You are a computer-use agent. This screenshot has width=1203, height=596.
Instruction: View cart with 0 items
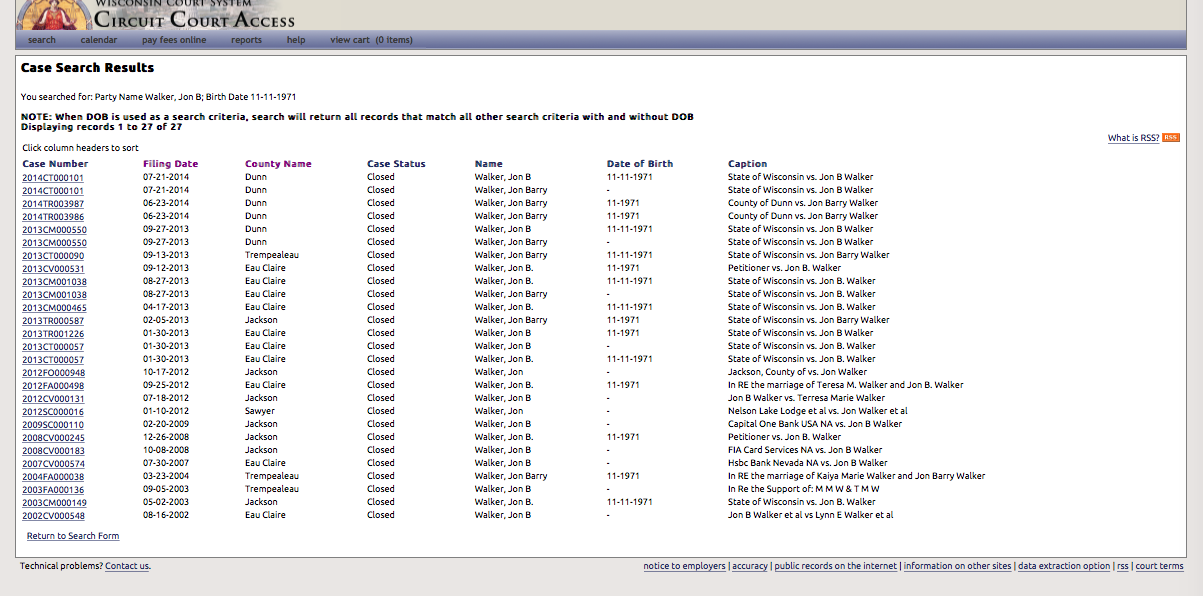point(371,40)
